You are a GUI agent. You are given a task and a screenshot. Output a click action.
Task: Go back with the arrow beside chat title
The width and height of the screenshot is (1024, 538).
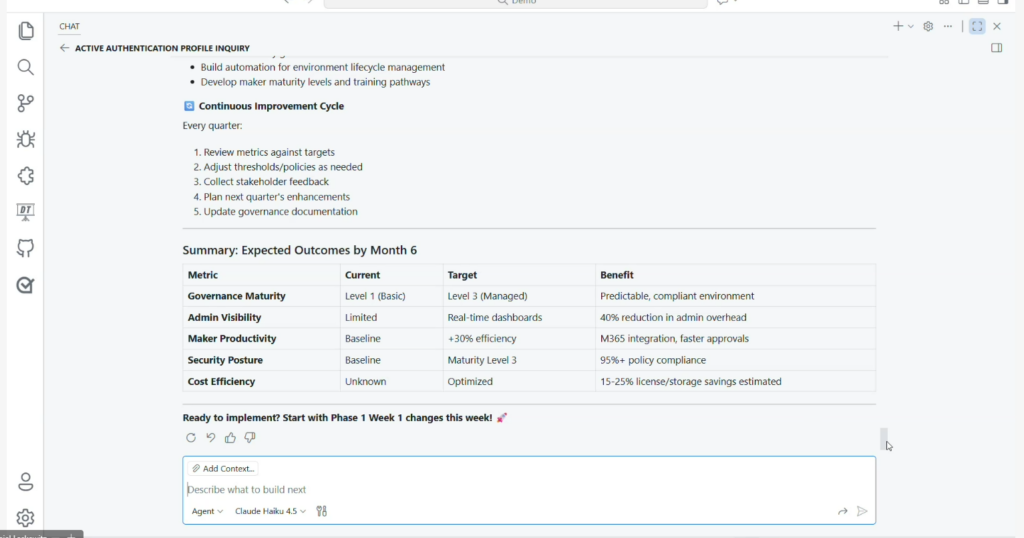(64, 48)
